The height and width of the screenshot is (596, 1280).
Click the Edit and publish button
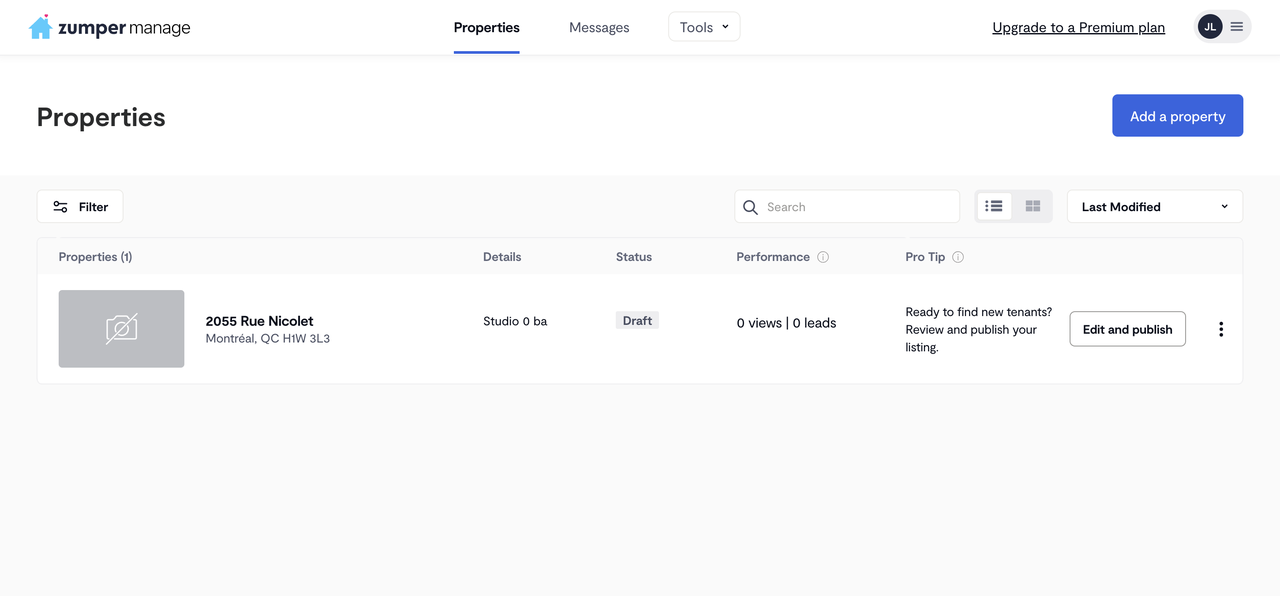click(x=1127, y=329)
